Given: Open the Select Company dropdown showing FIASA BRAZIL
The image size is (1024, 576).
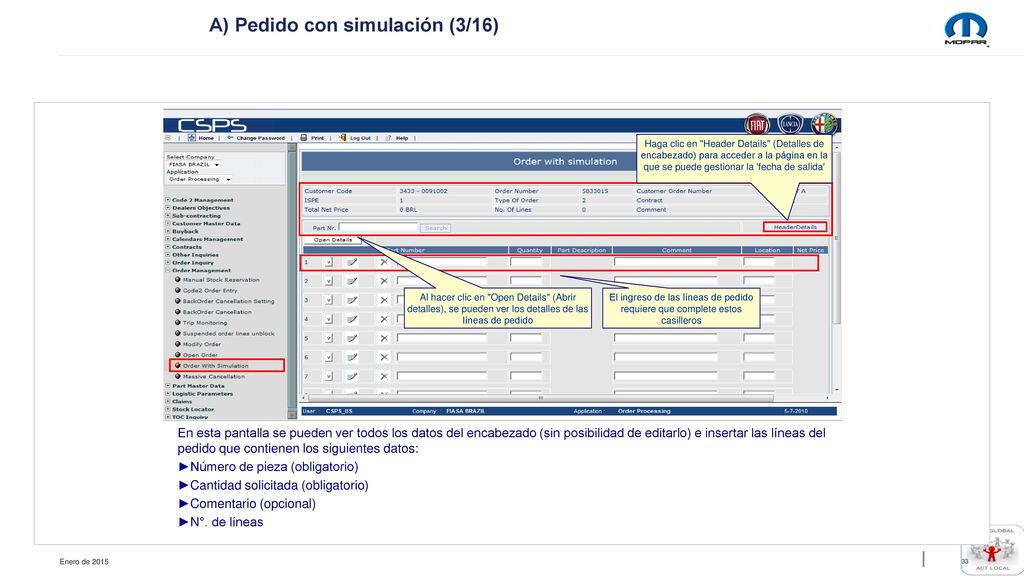Looking at the screenshot, I should (x=193, y=165).
